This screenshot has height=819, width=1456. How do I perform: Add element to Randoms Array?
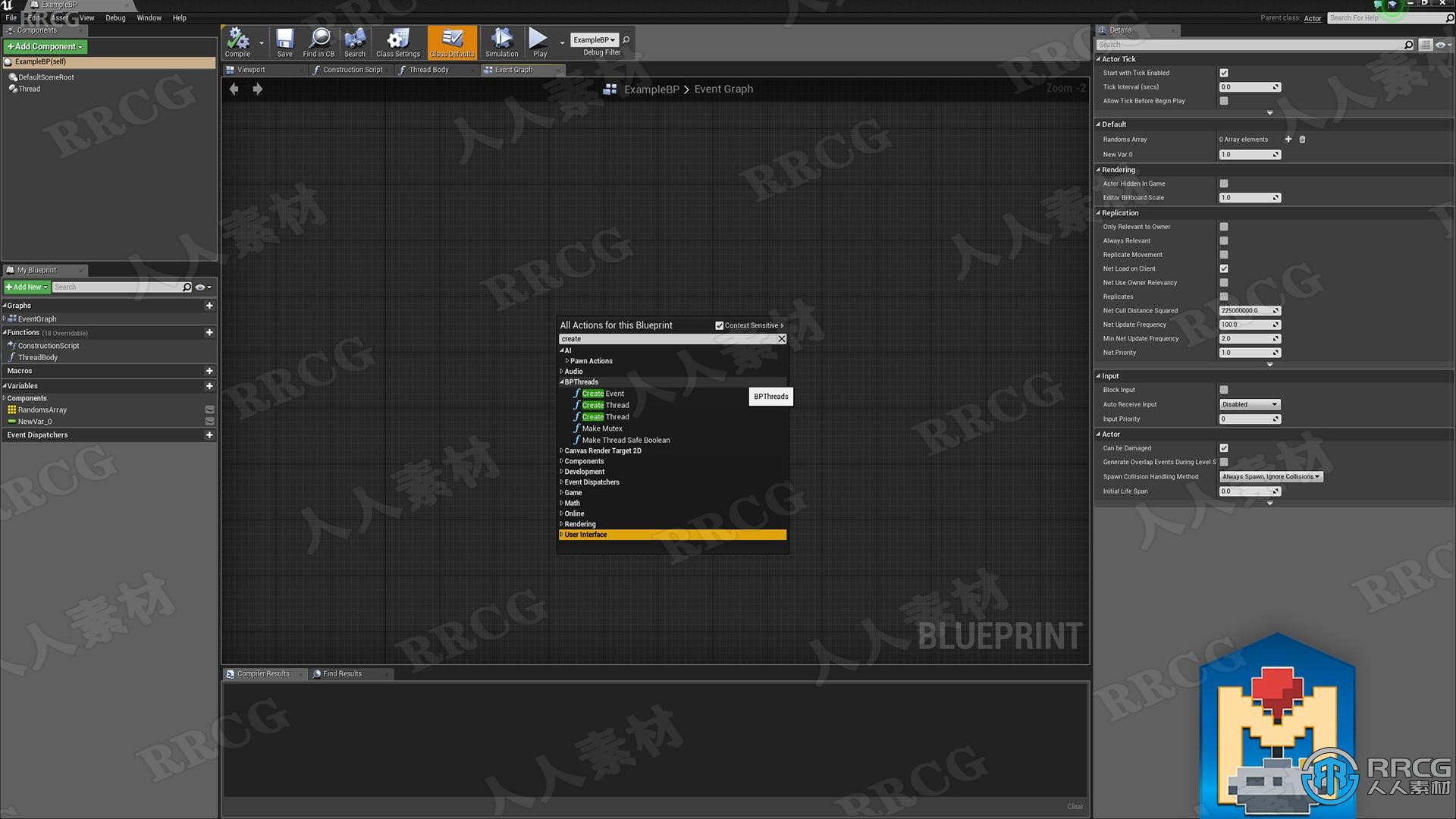1288,140
